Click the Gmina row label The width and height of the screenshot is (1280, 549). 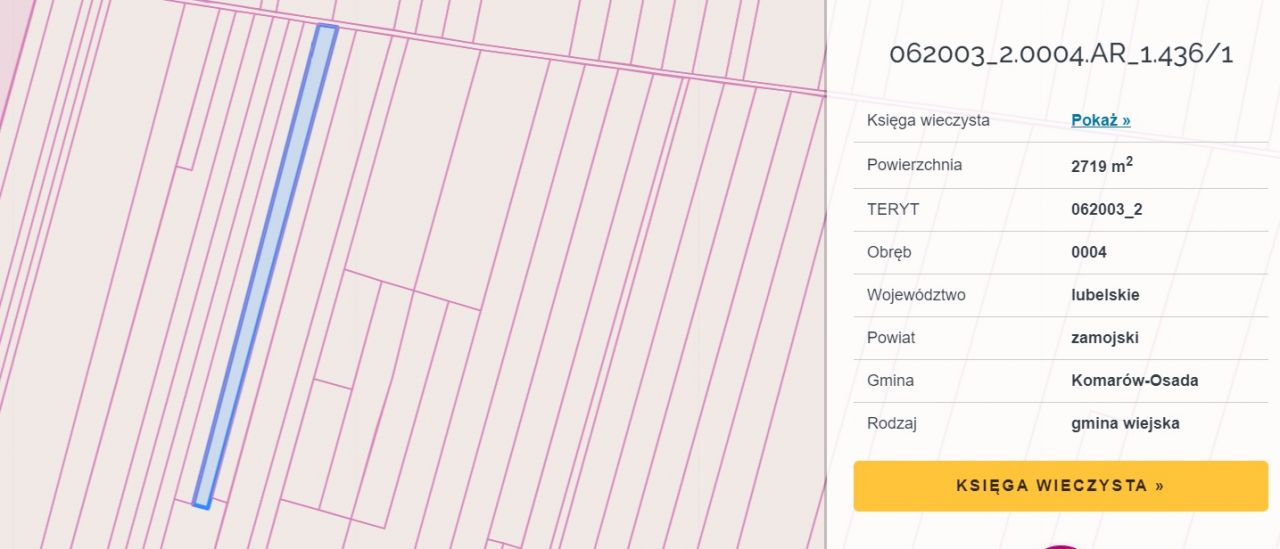(890, 380)
